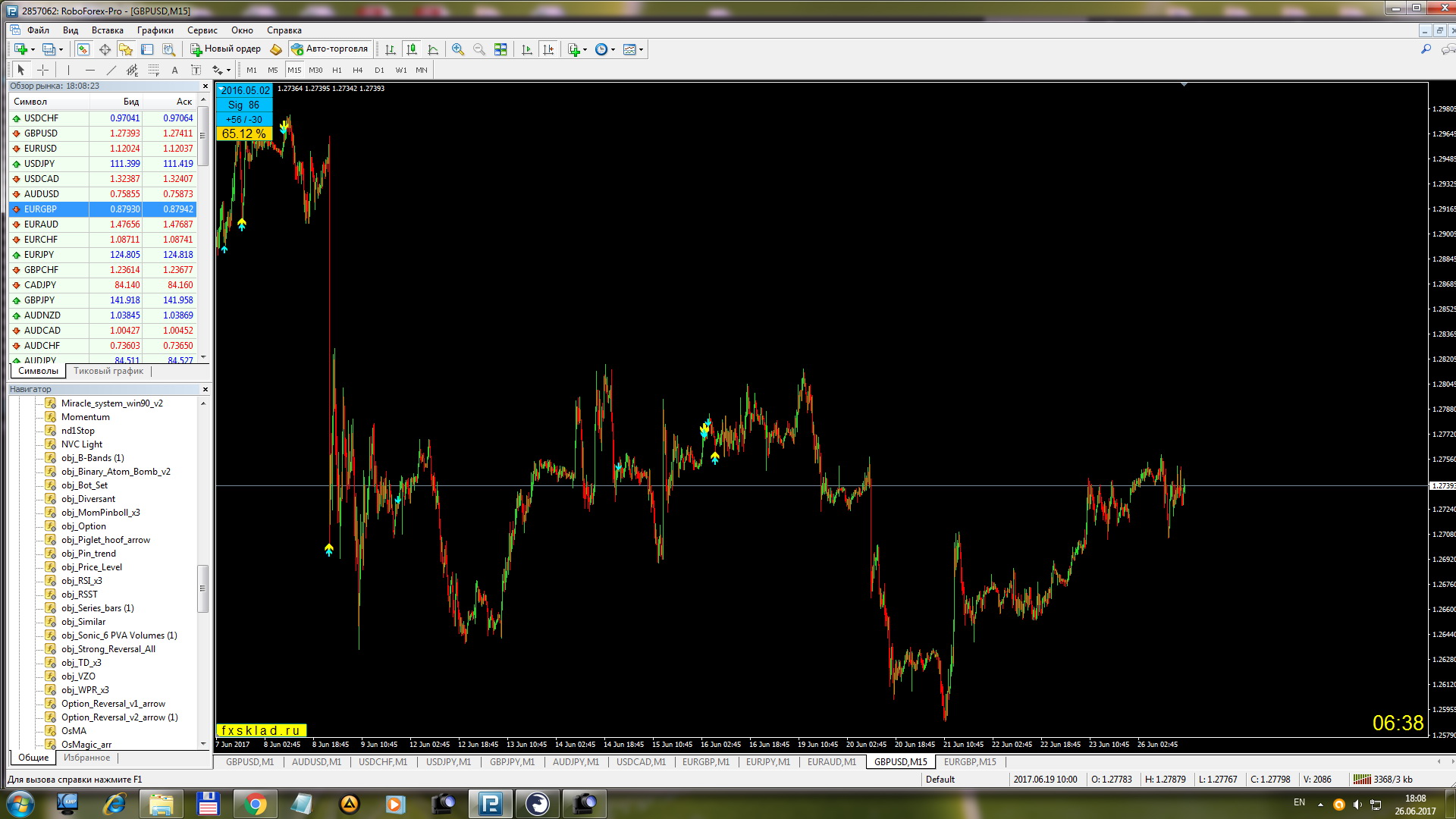Toggle the Data Window crosshair icon
Viewport: 1456px width, 819px height.
point(105,49)
